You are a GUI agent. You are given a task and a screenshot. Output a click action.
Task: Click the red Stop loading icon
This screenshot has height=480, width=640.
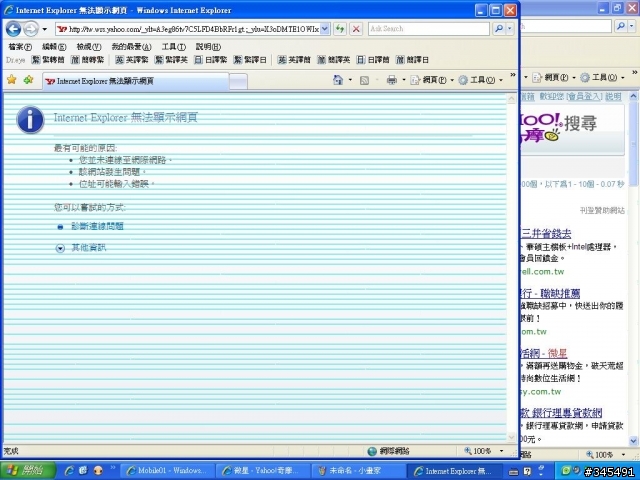click(x=356, y=29)
